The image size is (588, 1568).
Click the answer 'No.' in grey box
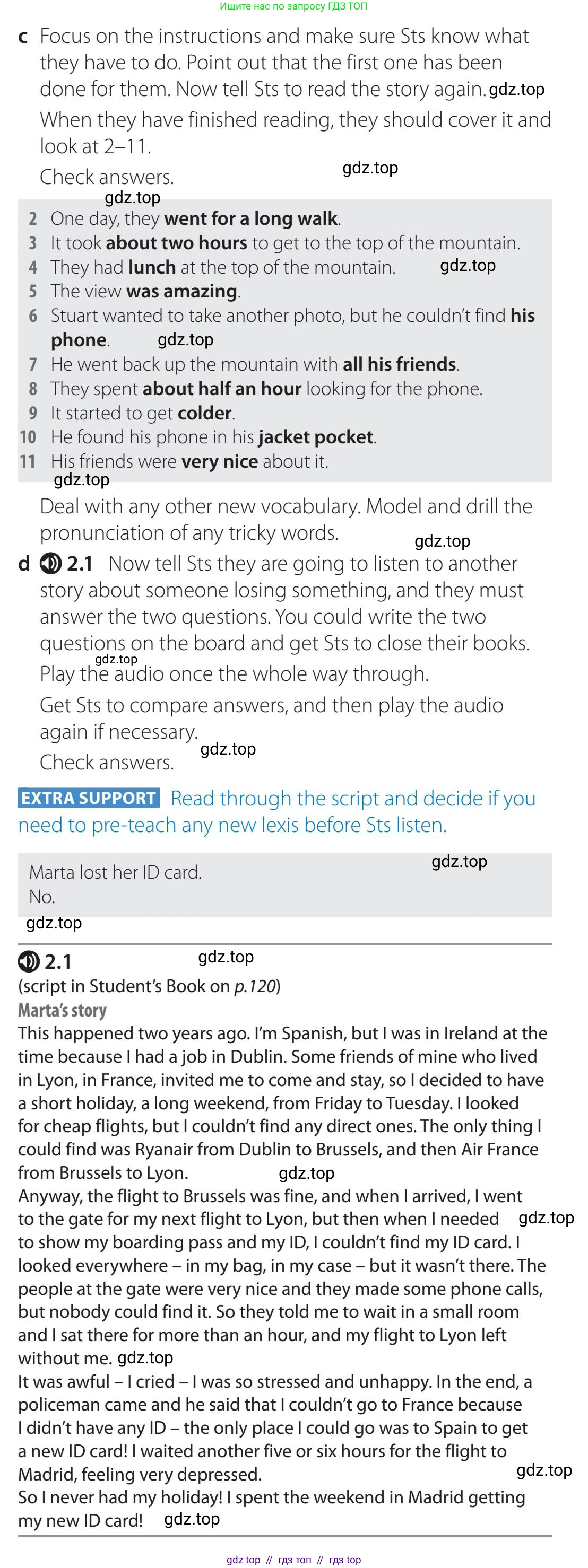[41, 897]
